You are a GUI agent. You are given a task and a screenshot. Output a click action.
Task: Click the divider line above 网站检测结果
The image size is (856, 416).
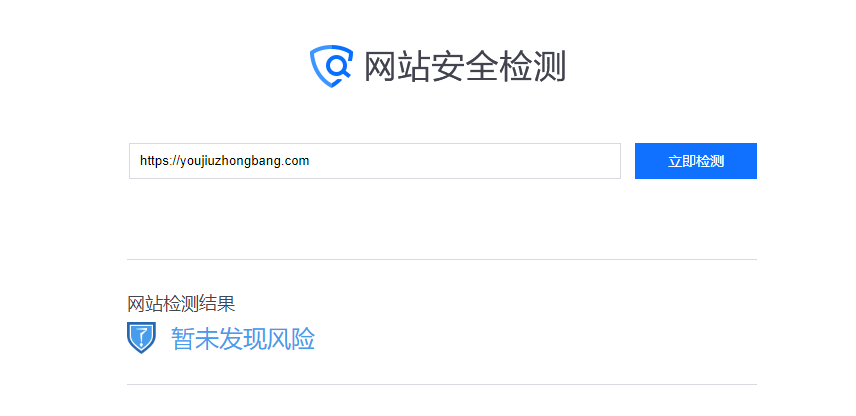pyautogui.click(x=442, y=259)
